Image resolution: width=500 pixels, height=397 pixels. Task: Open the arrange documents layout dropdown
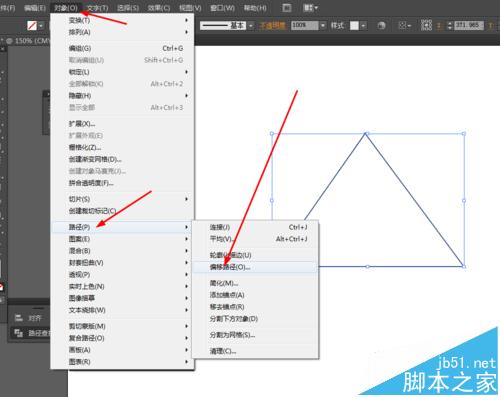[x=310, y=8]
